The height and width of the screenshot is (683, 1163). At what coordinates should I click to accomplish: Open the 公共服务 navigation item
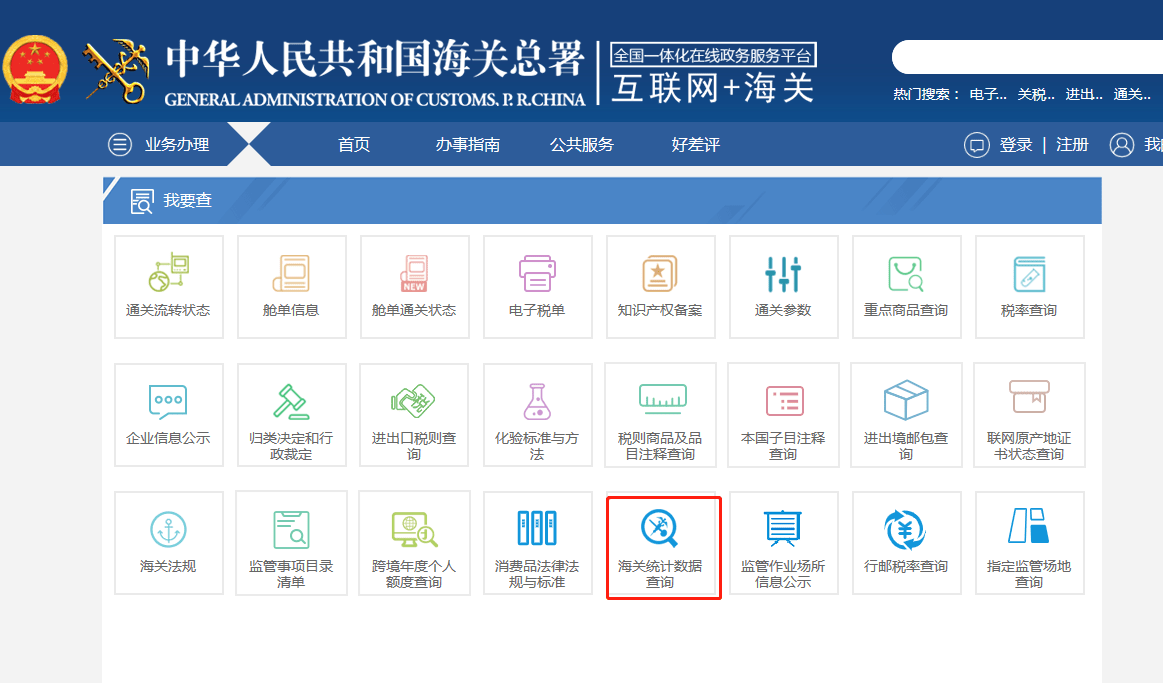point(581,143)
